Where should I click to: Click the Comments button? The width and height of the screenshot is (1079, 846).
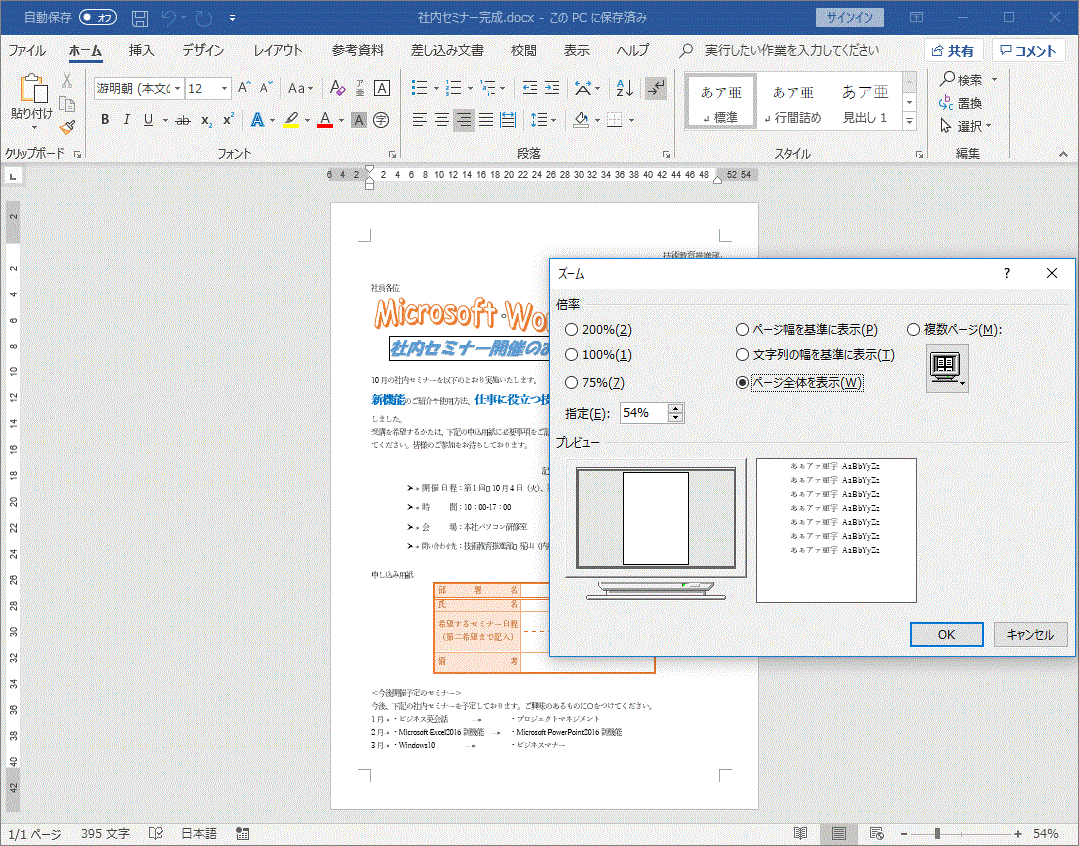[1029, 50]
